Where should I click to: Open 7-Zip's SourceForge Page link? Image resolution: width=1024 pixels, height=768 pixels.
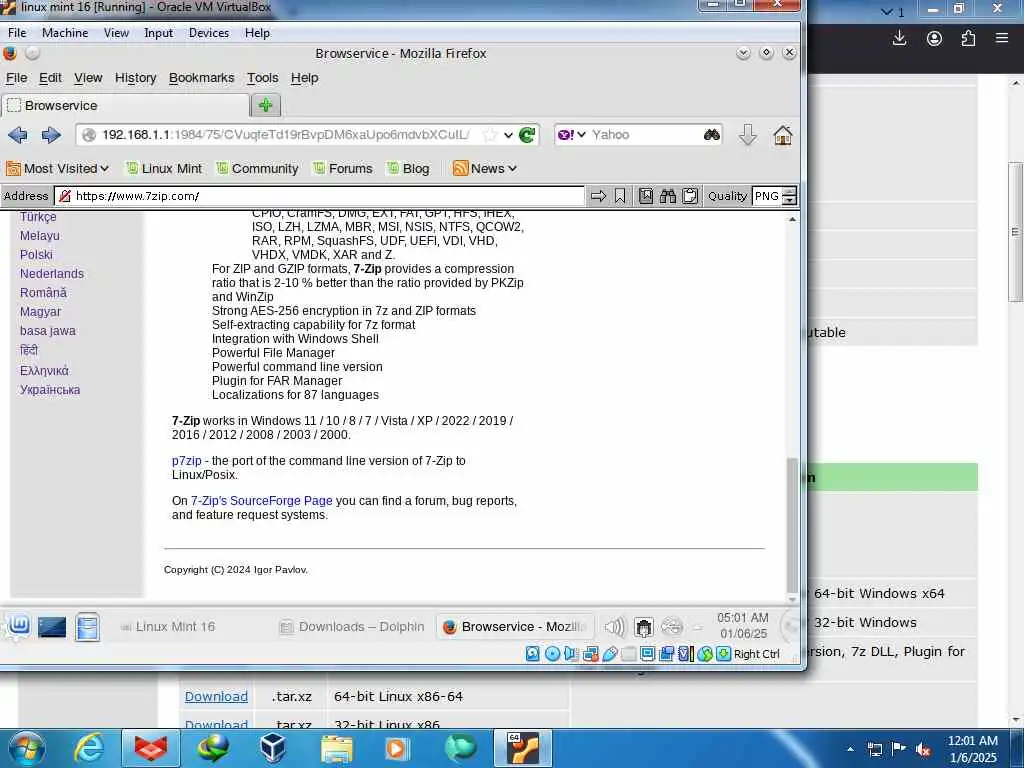[x=261, y=501]
